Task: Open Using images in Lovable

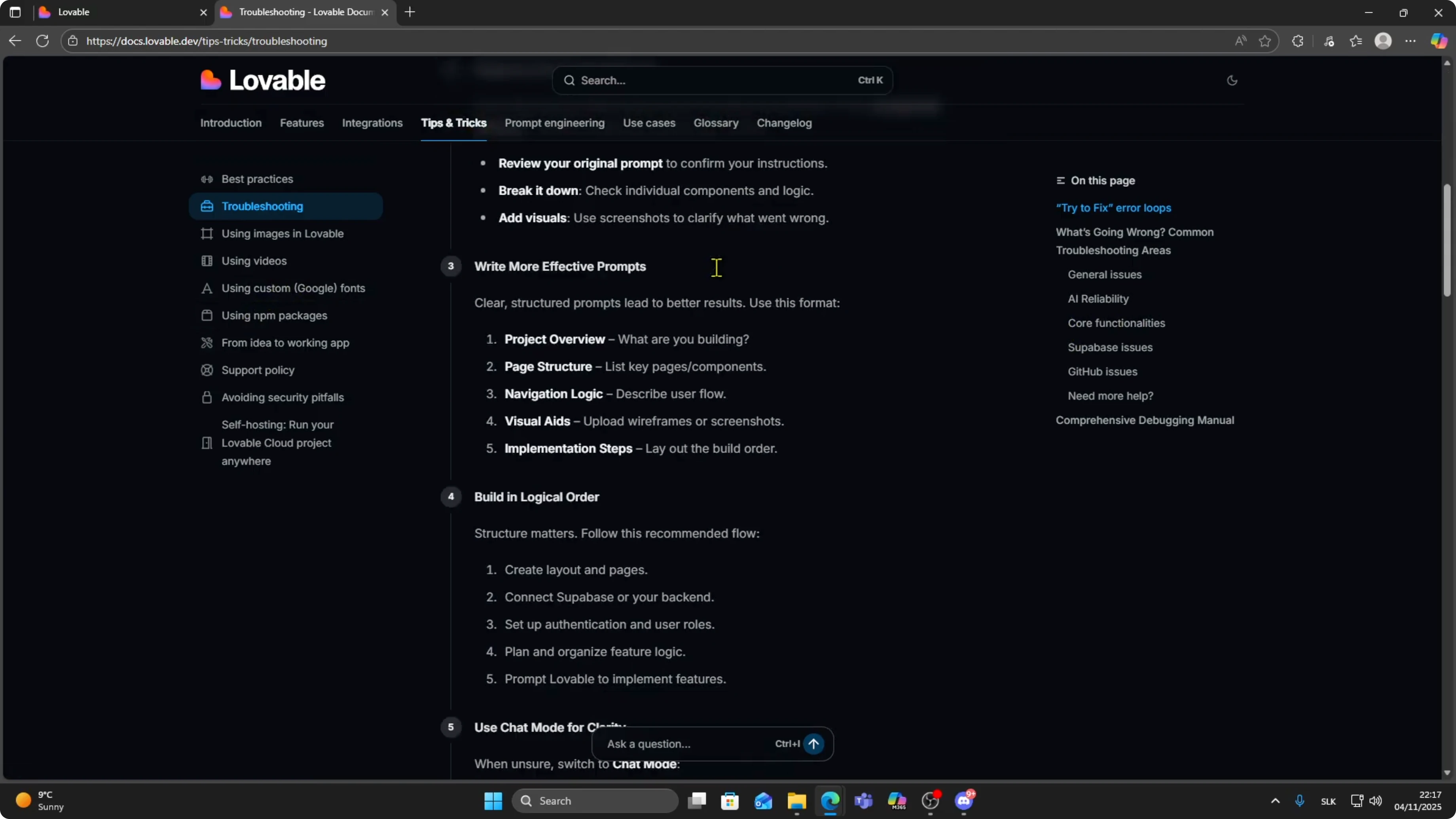Action: (x=282, y=233)
